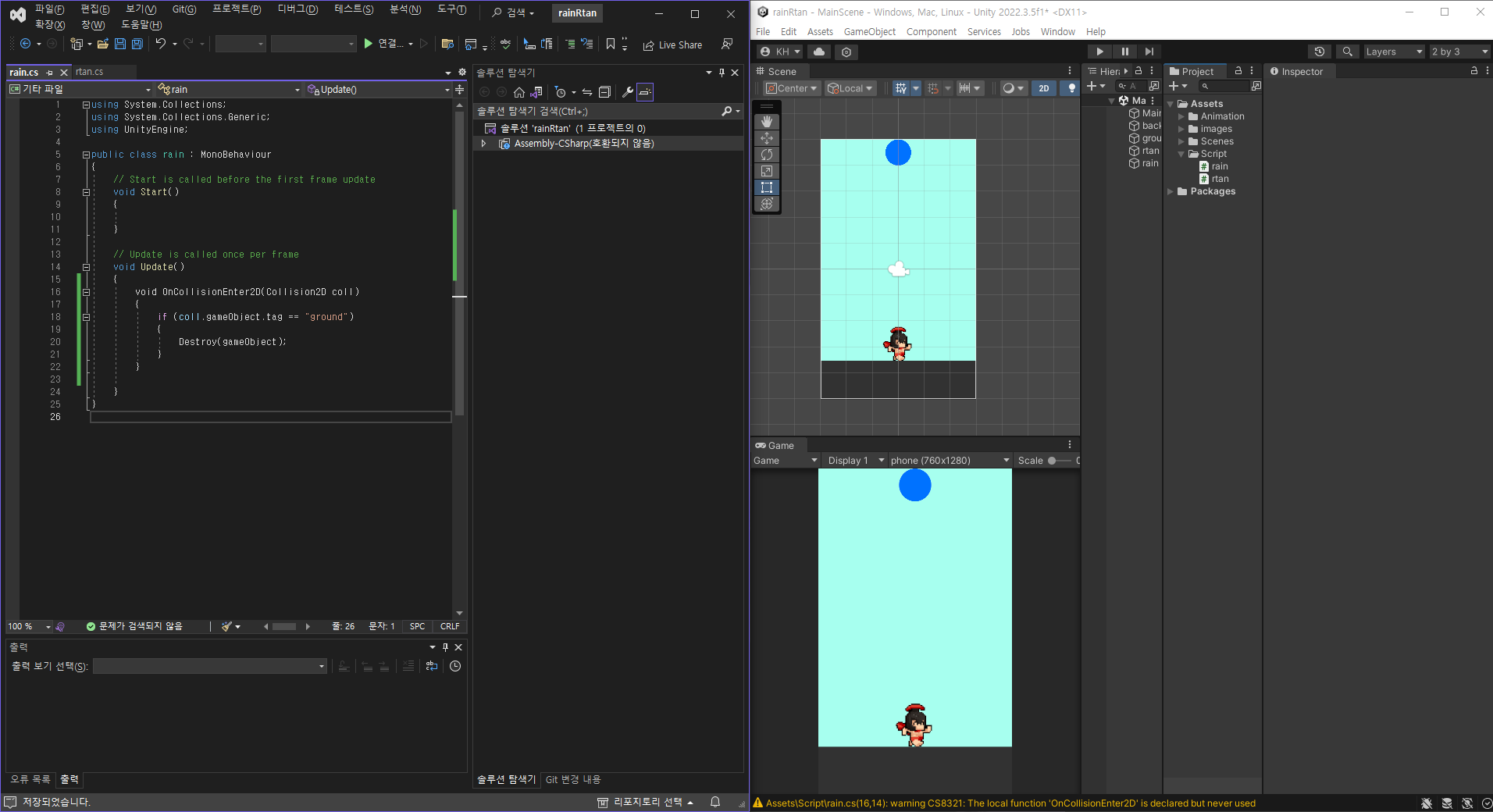The width and height of the screenshot is (1493, 812).
Task: Click the code editor horizontal scrollbar thumb
Action: 284,626
